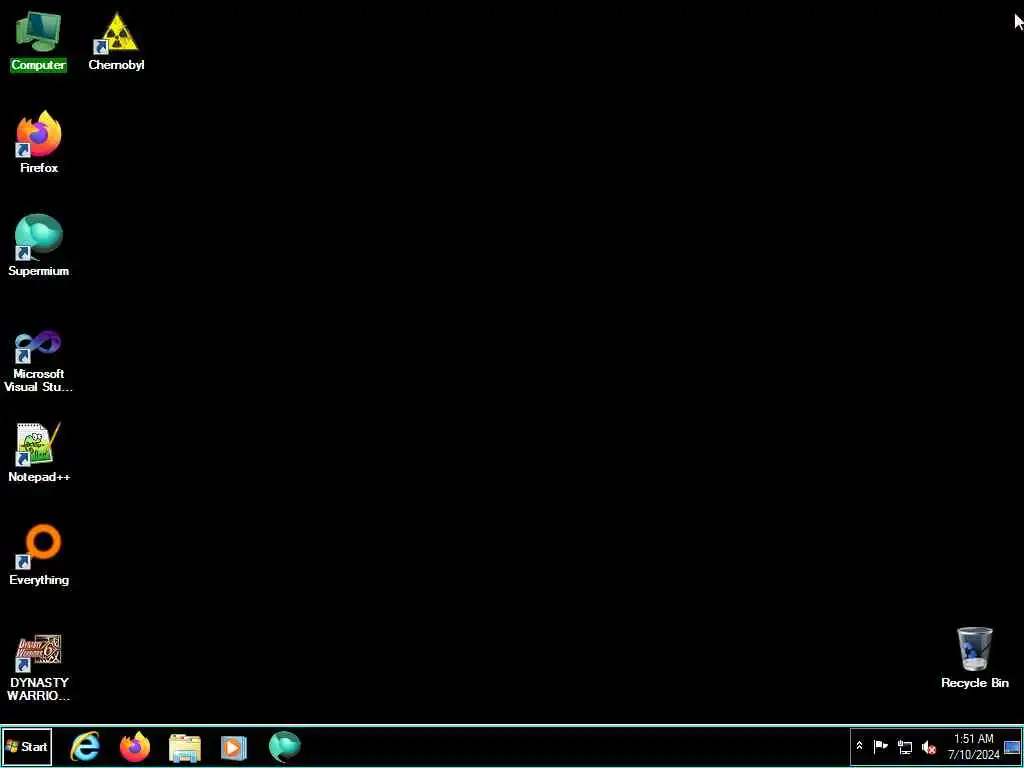
Task: Select the Computer desktop icon
Action: click(x=39, y=40)
